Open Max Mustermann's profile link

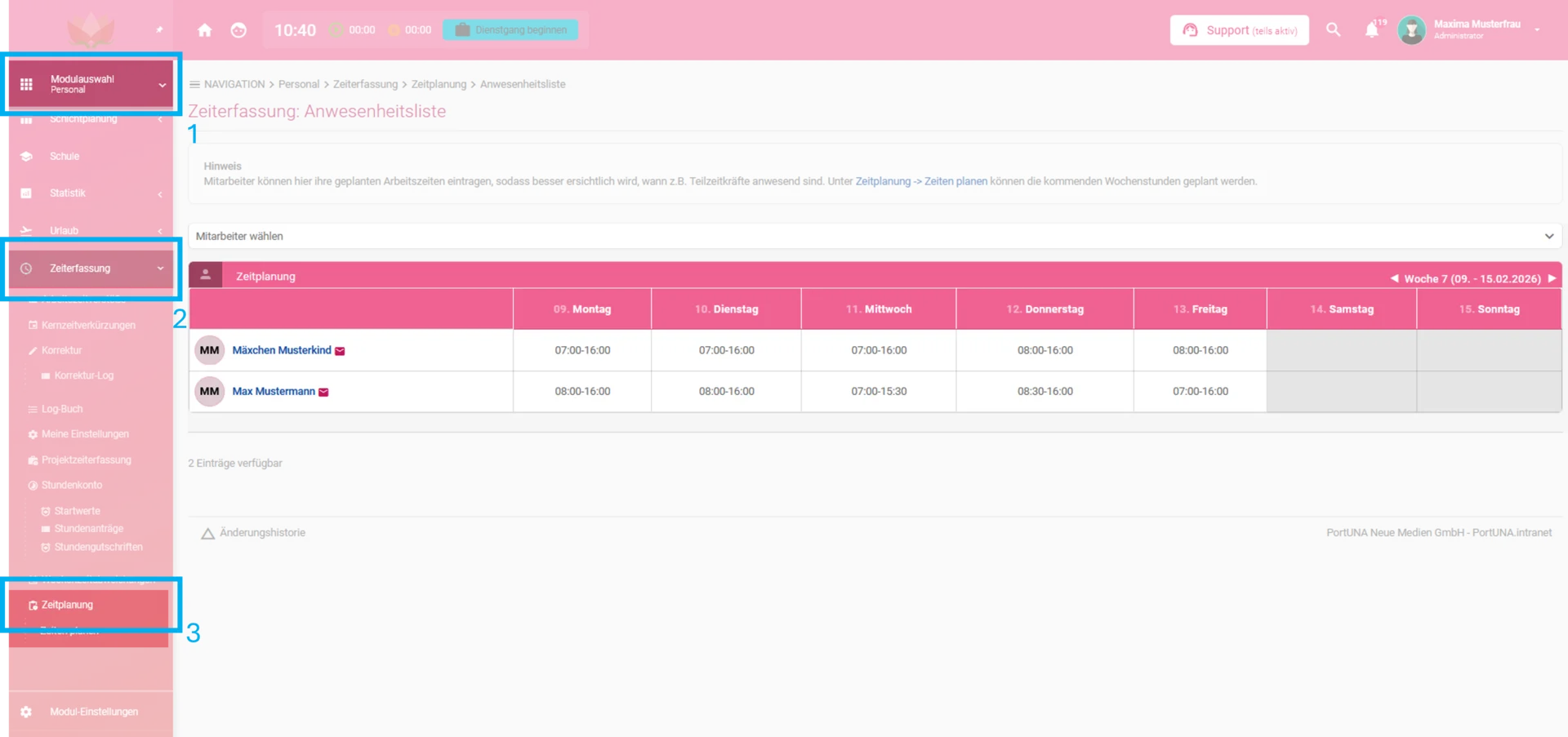tap(274, 391)
